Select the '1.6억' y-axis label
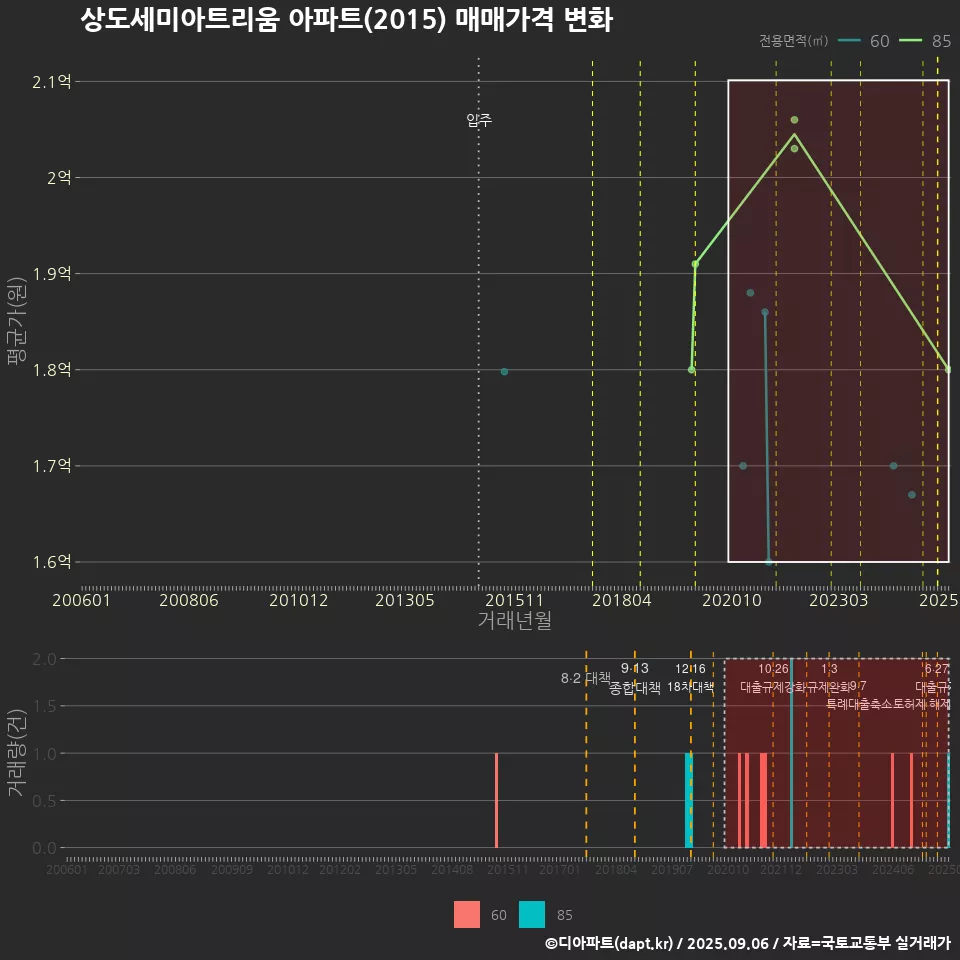 [x=51, y=562]
